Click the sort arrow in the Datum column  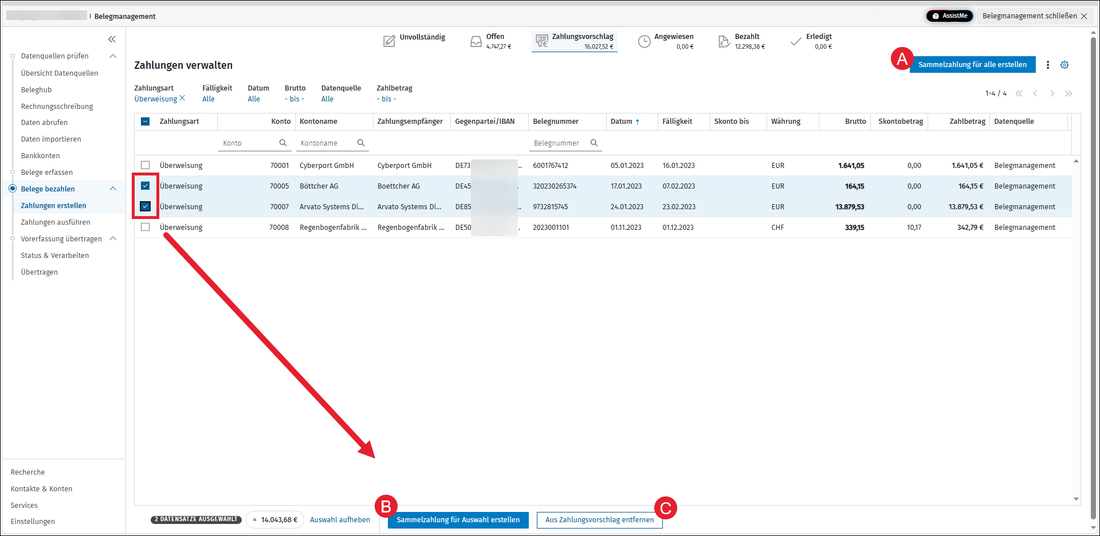tap(638, 121)
